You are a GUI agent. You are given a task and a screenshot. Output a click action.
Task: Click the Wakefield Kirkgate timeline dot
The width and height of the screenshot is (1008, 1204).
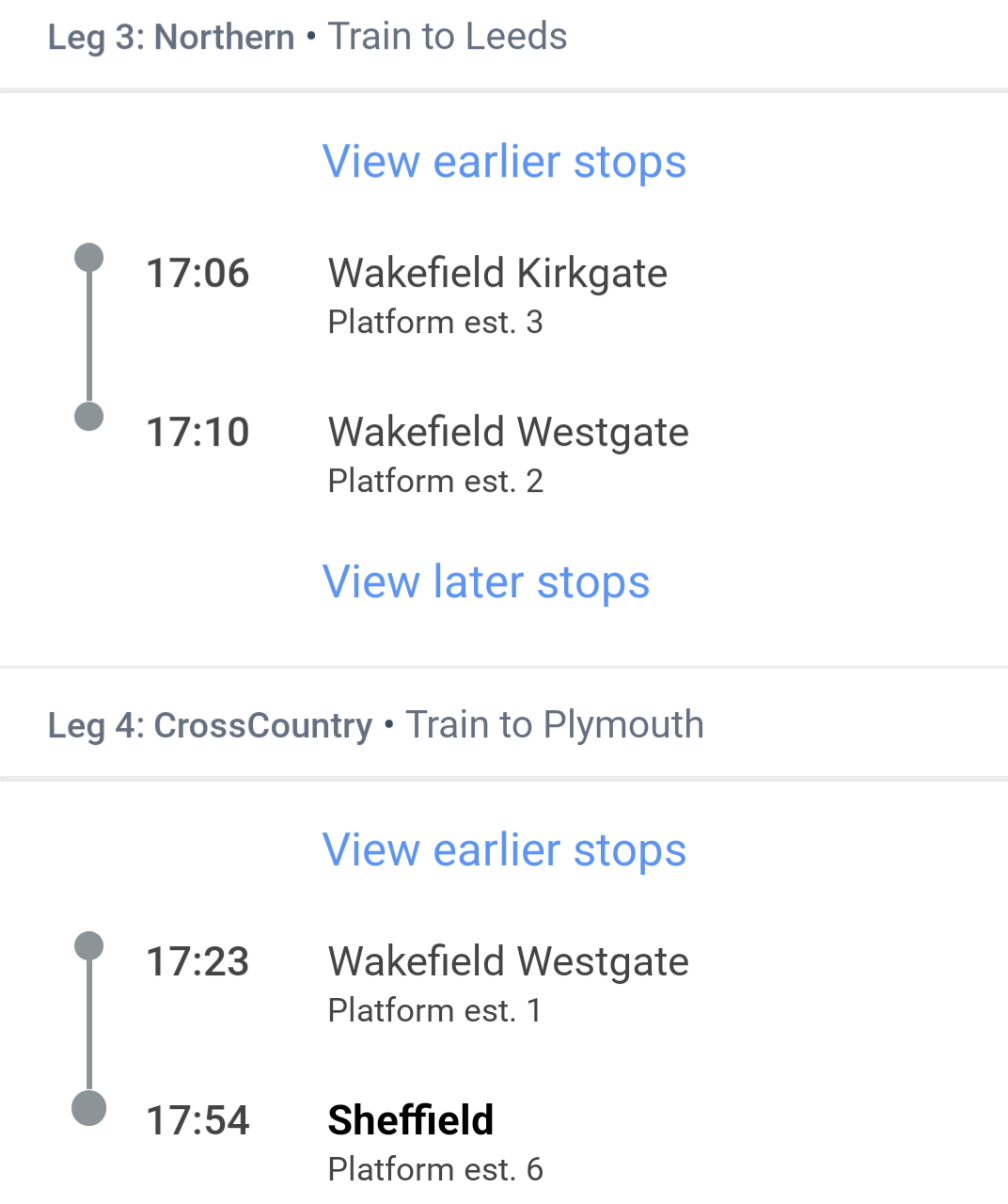click(89, 258)
